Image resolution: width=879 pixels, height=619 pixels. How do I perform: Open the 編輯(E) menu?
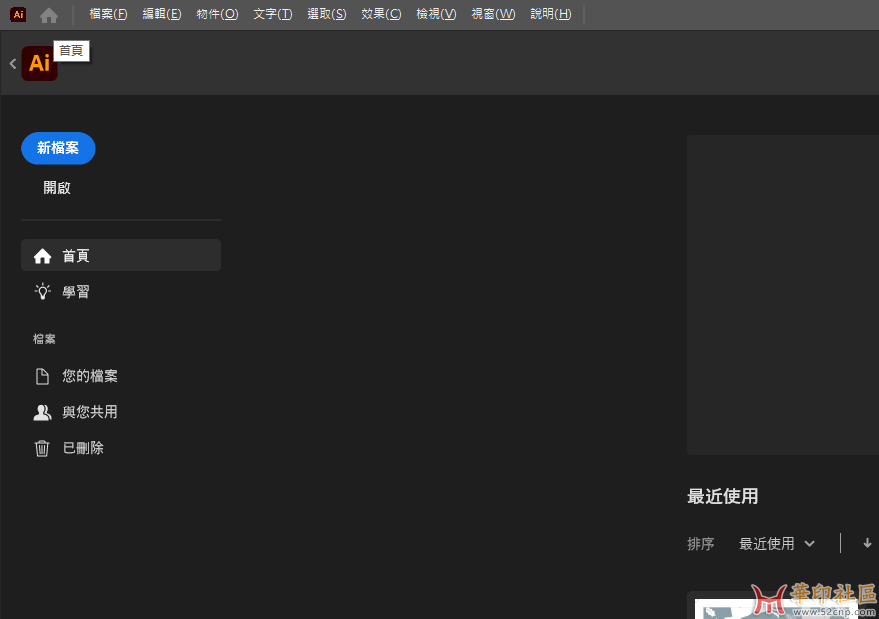tap(162, 14)
